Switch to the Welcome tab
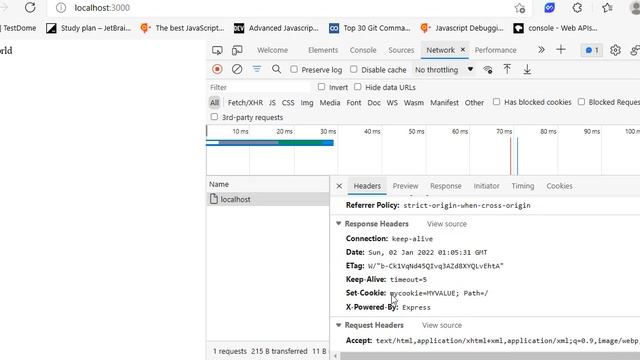The height and width of the screenshot is (360, 640). pyautogui.click(x=272, y=50)
